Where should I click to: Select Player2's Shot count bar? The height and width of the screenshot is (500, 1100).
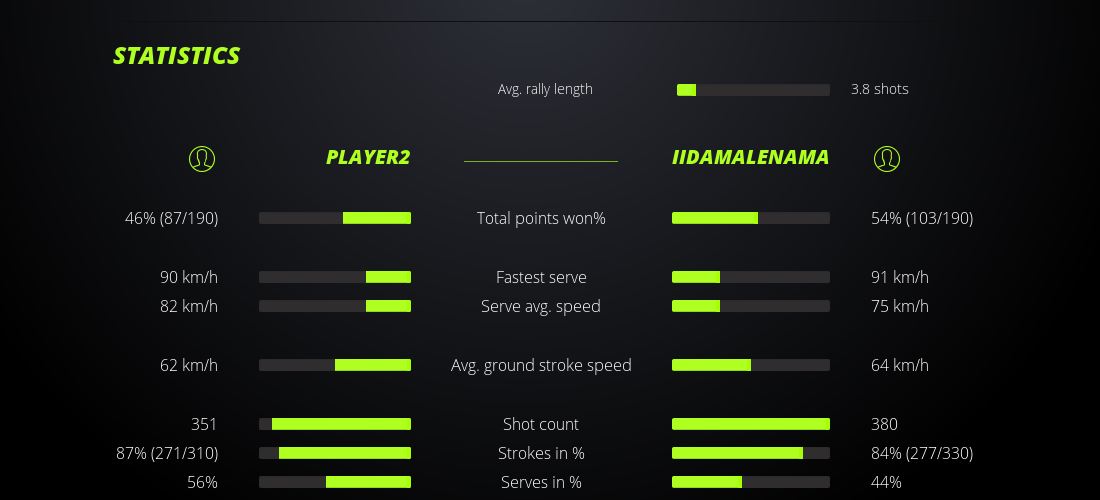[x=335, y=424]
